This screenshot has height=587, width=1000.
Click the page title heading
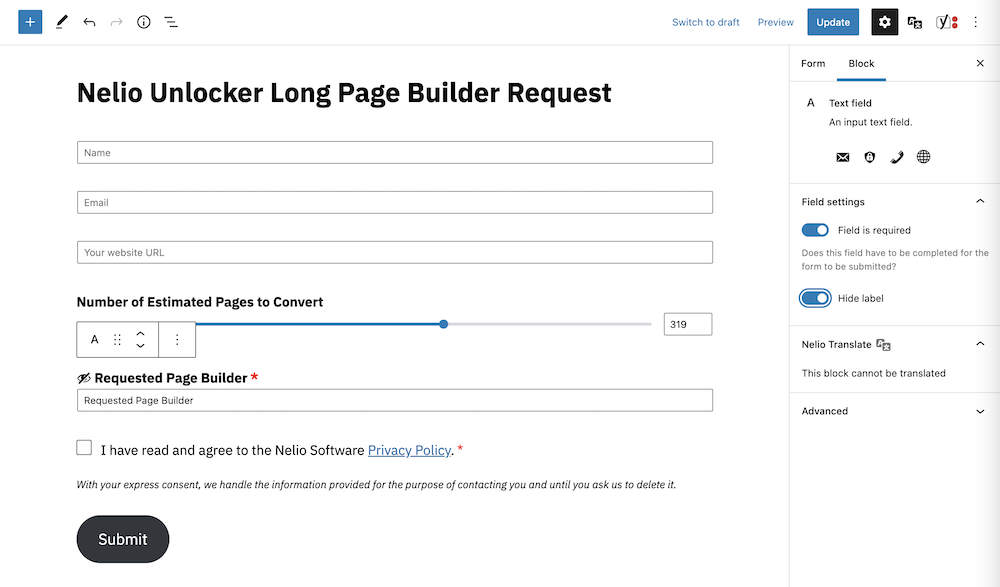point(344,93)
